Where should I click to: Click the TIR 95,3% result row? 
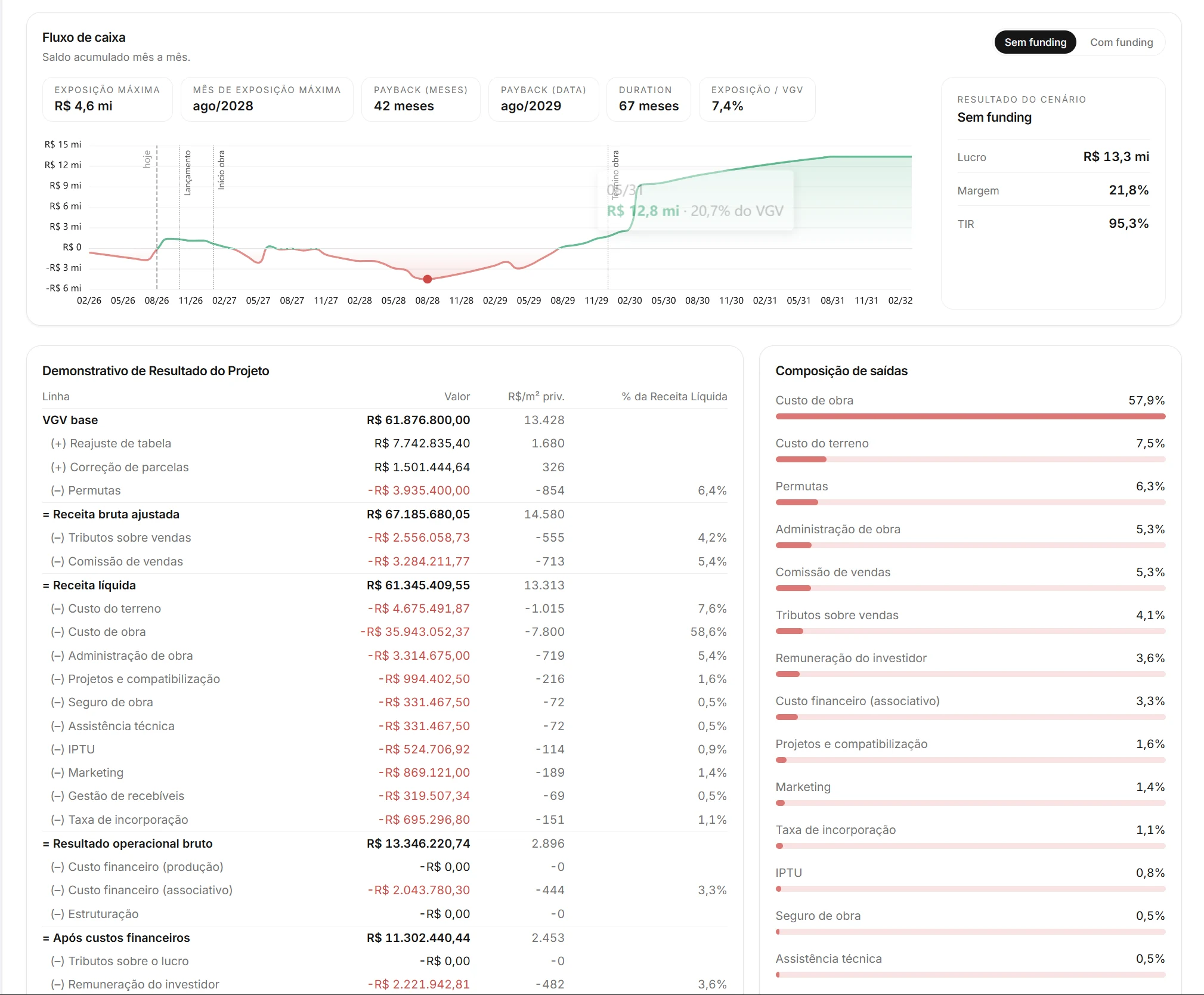[x=1053, y=224]
